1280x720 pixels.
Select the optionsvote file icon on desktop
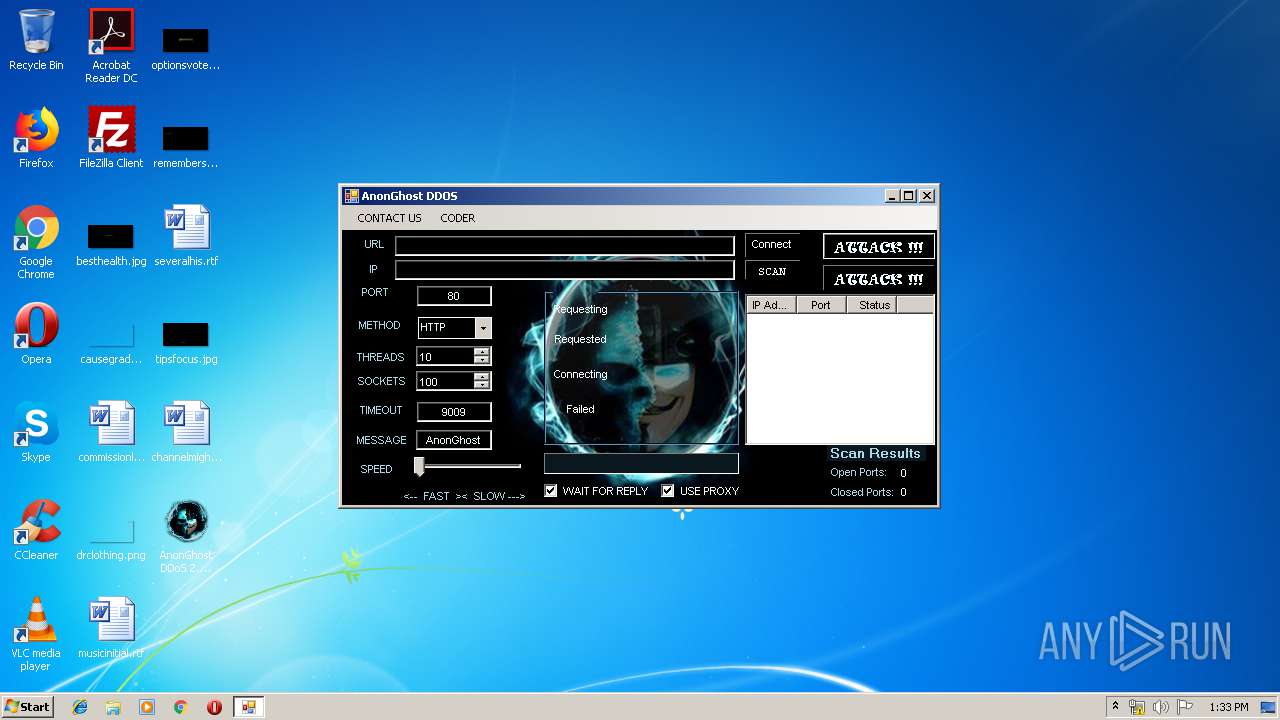click(x=185, y=48)
